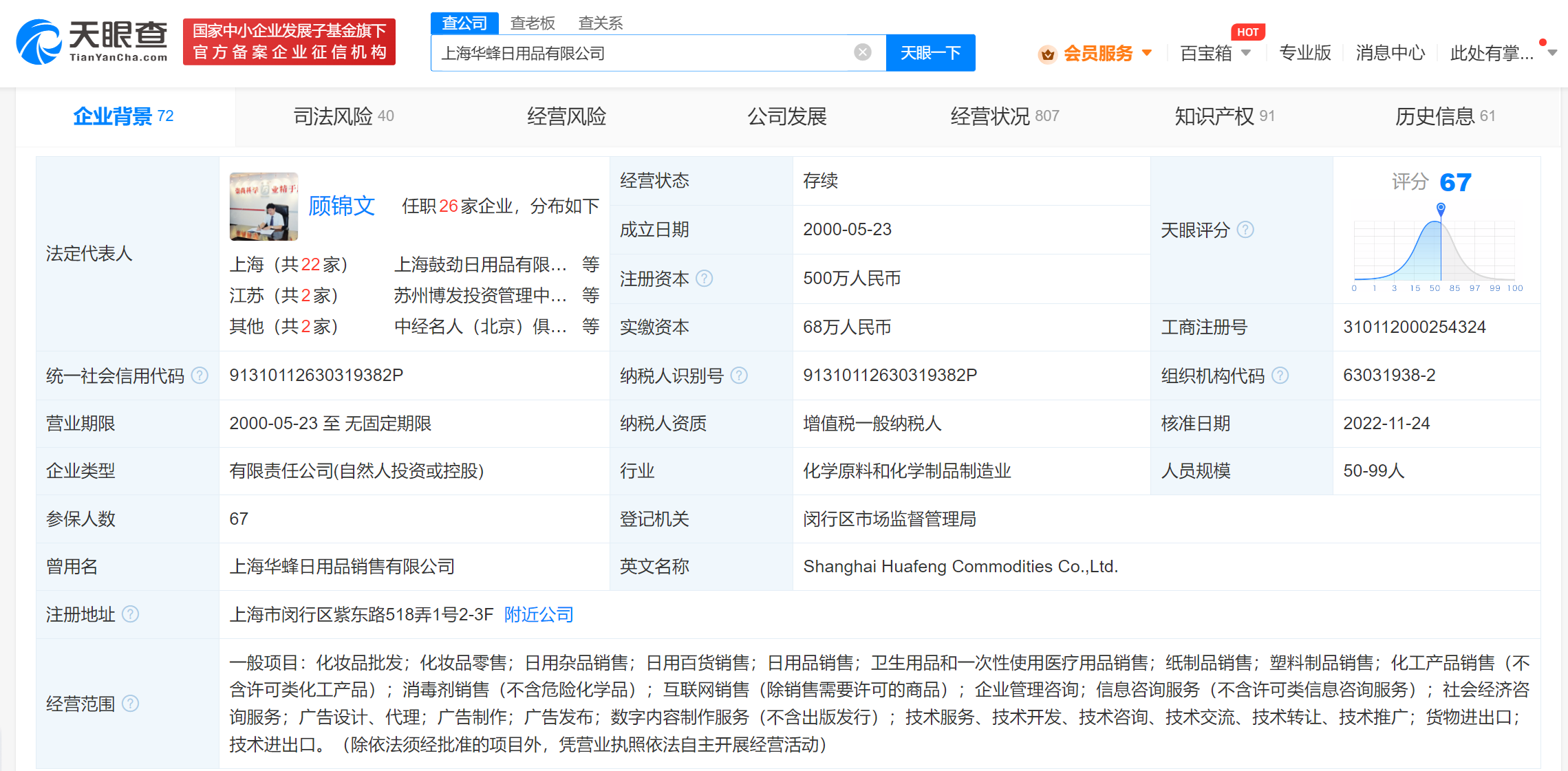Click 中经名人（北京）俱... company entry
Image resolution: width=1568 pixels, height=771 pixels.
click(x=480, y=327)
